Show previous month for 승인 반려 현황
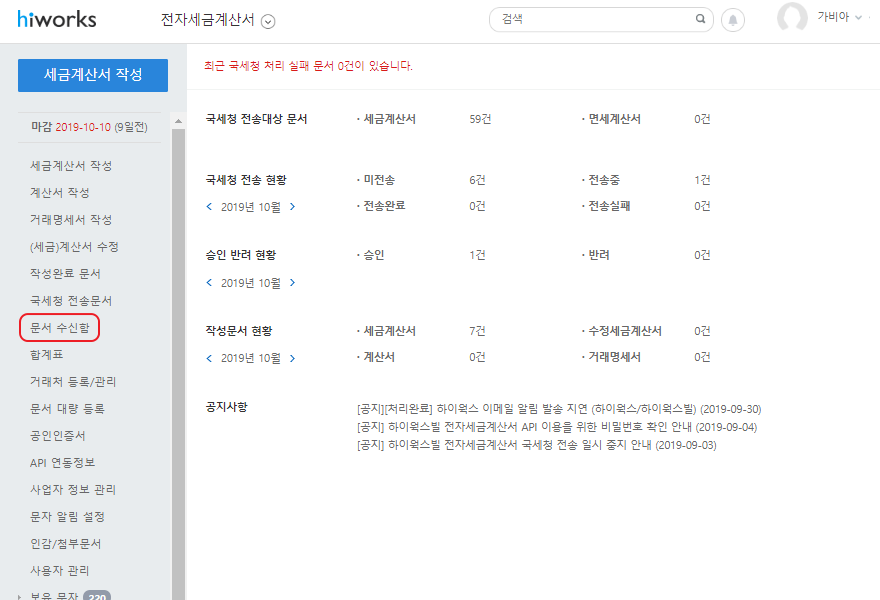This screenshot has width=880, height=600. pos(209,283)
